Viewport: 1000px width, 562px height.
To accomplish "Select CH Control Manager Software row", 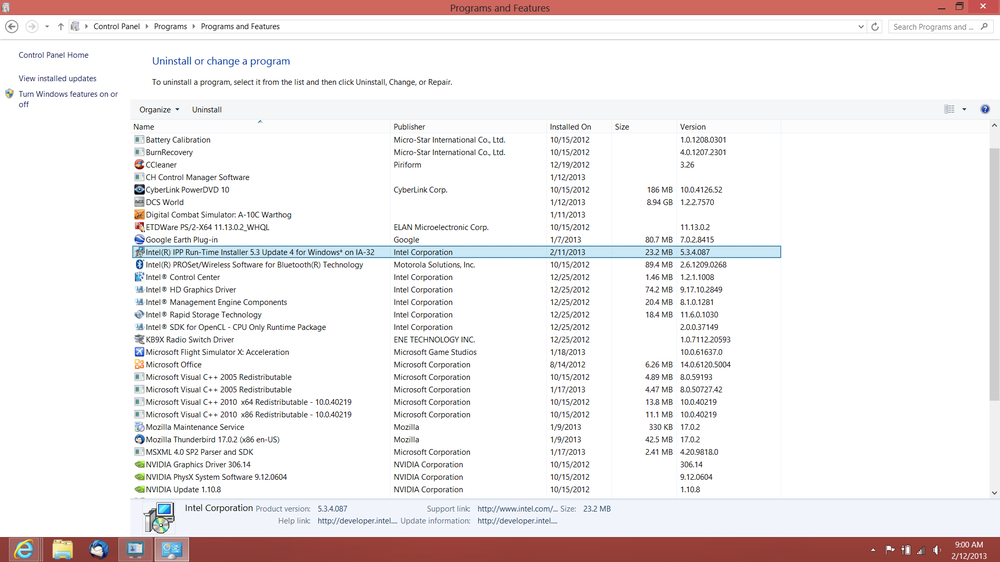I will click(x=456, y=177).
